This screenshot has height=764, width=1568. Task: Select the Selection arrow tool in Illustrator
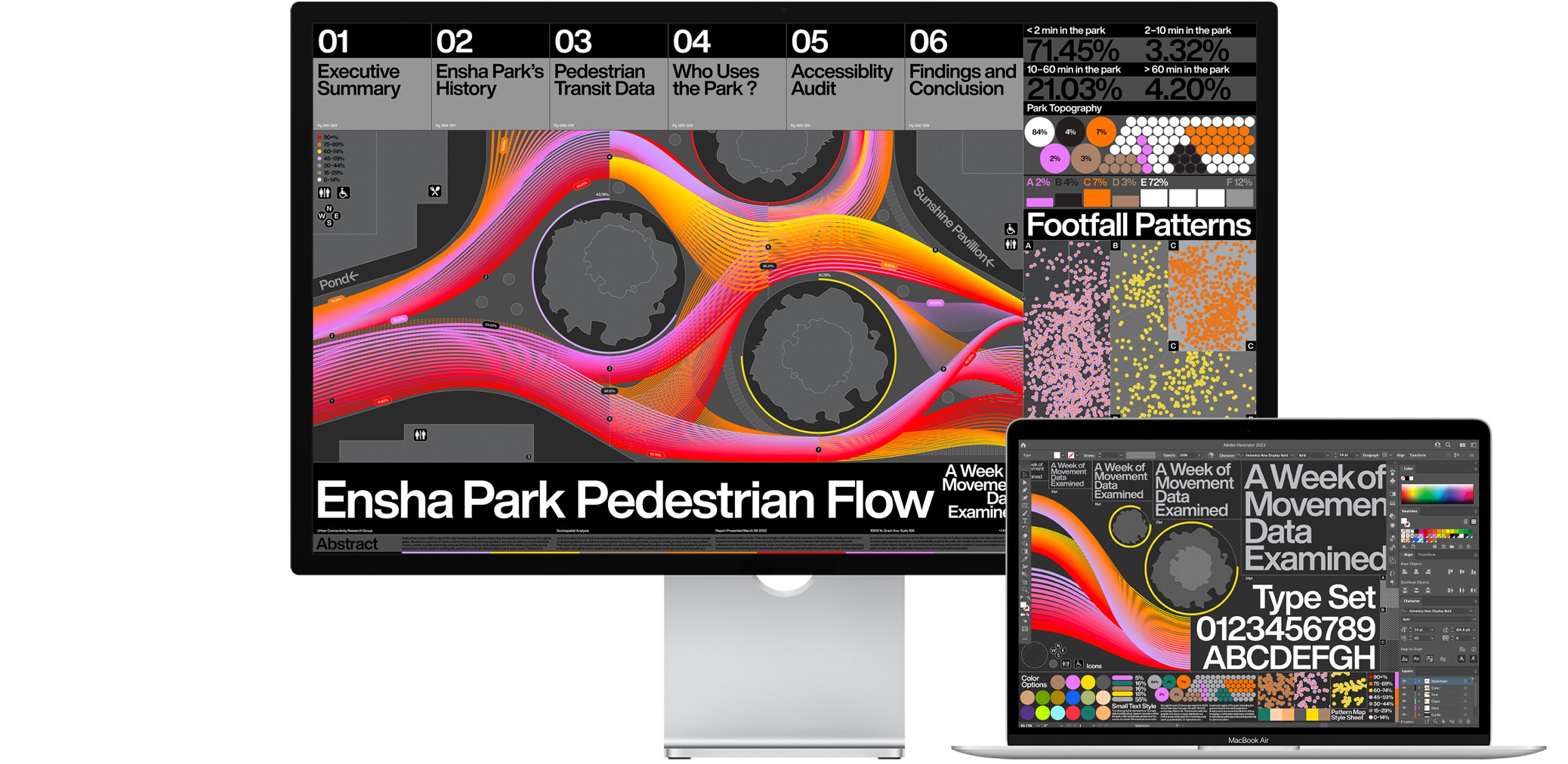(1024, 475)
